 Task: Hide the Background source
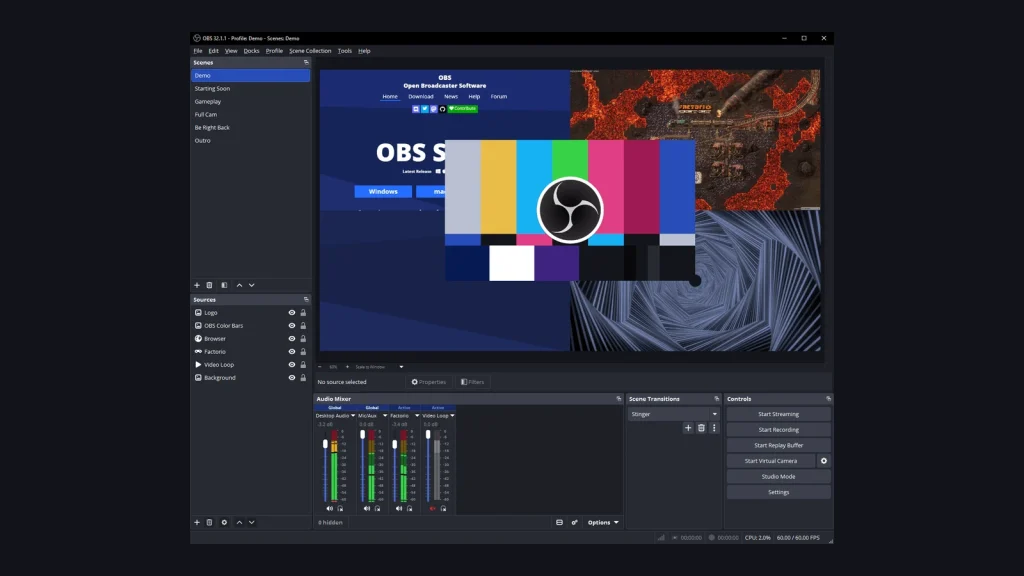click(292, 378)
